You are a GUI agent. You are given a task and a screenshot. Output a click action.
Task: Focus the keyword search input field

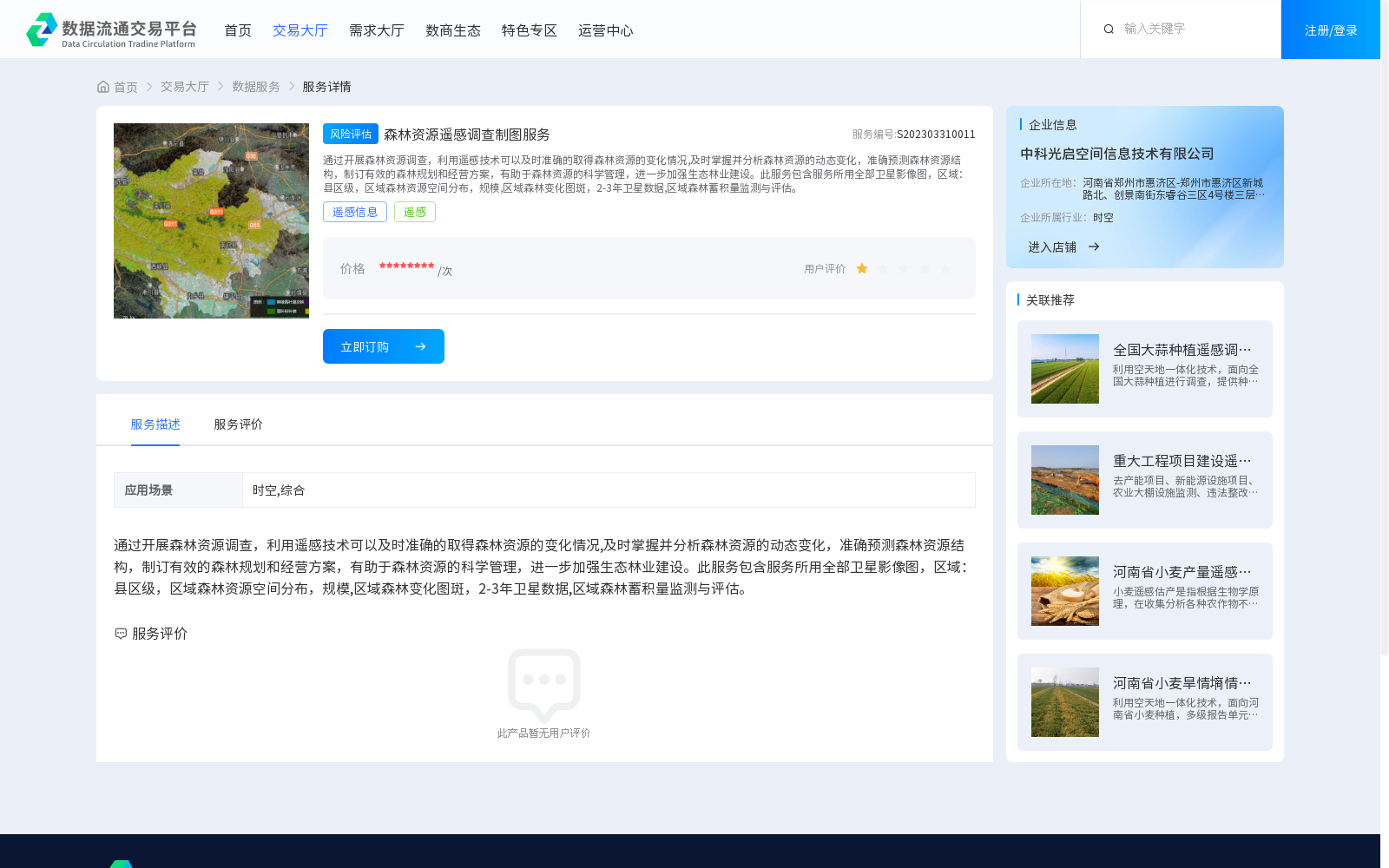tap(1194, 30)
